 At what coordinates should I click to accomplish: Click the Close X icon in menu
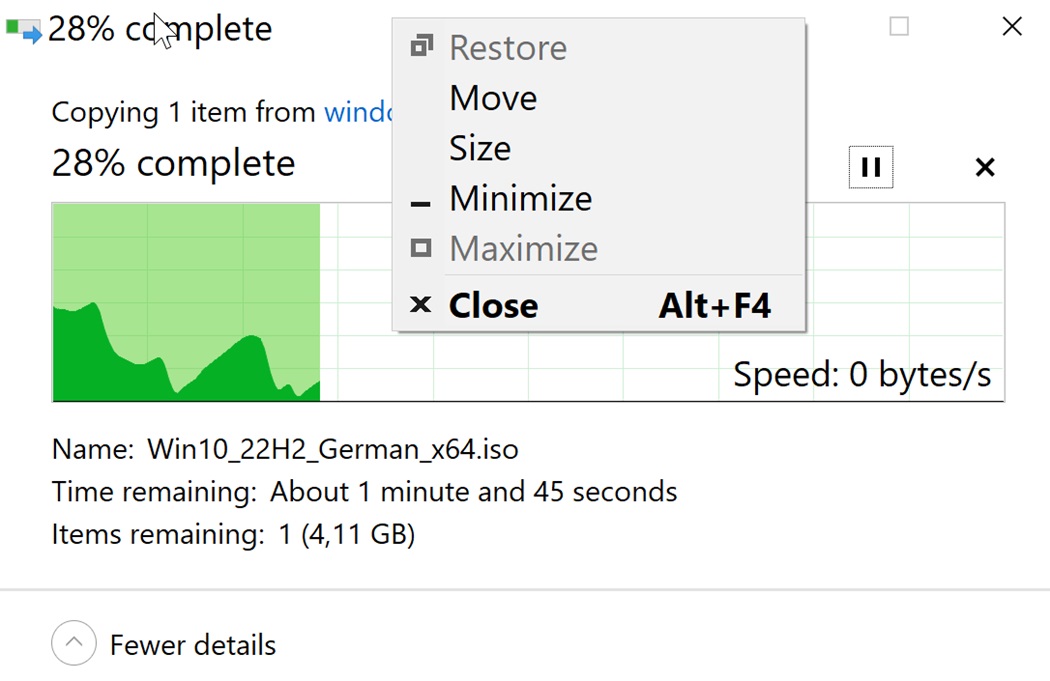(421, 305)
